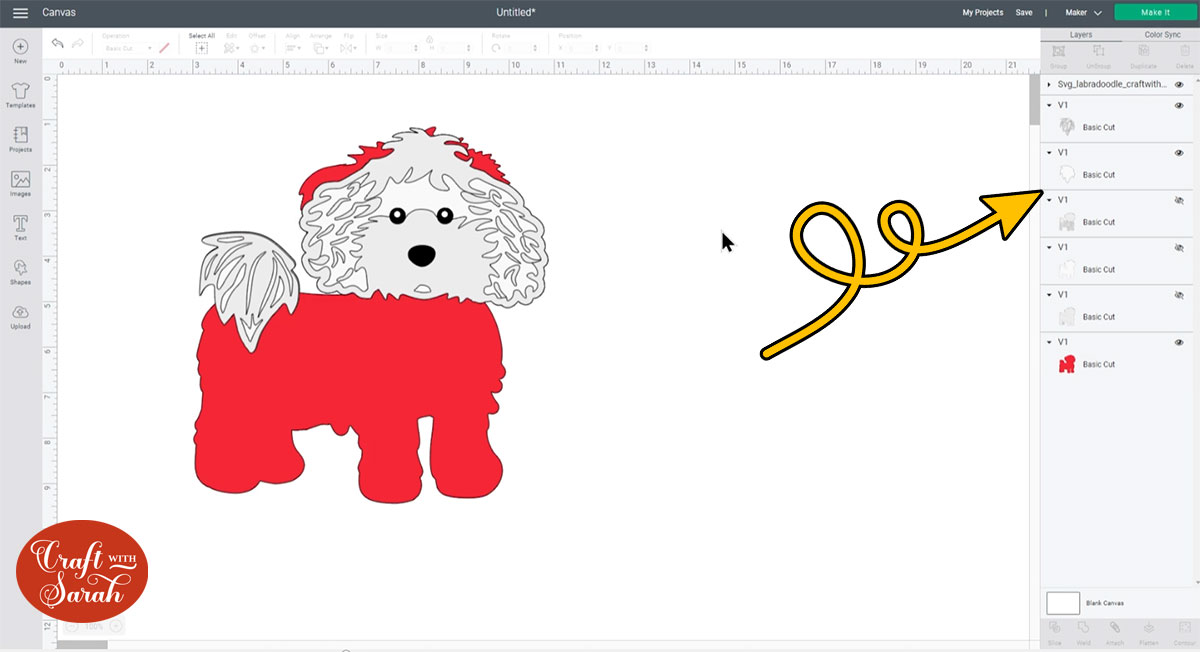Click the canvas vertical scrollbar
Viewport: 1200px width, 652px height.
1035,100
